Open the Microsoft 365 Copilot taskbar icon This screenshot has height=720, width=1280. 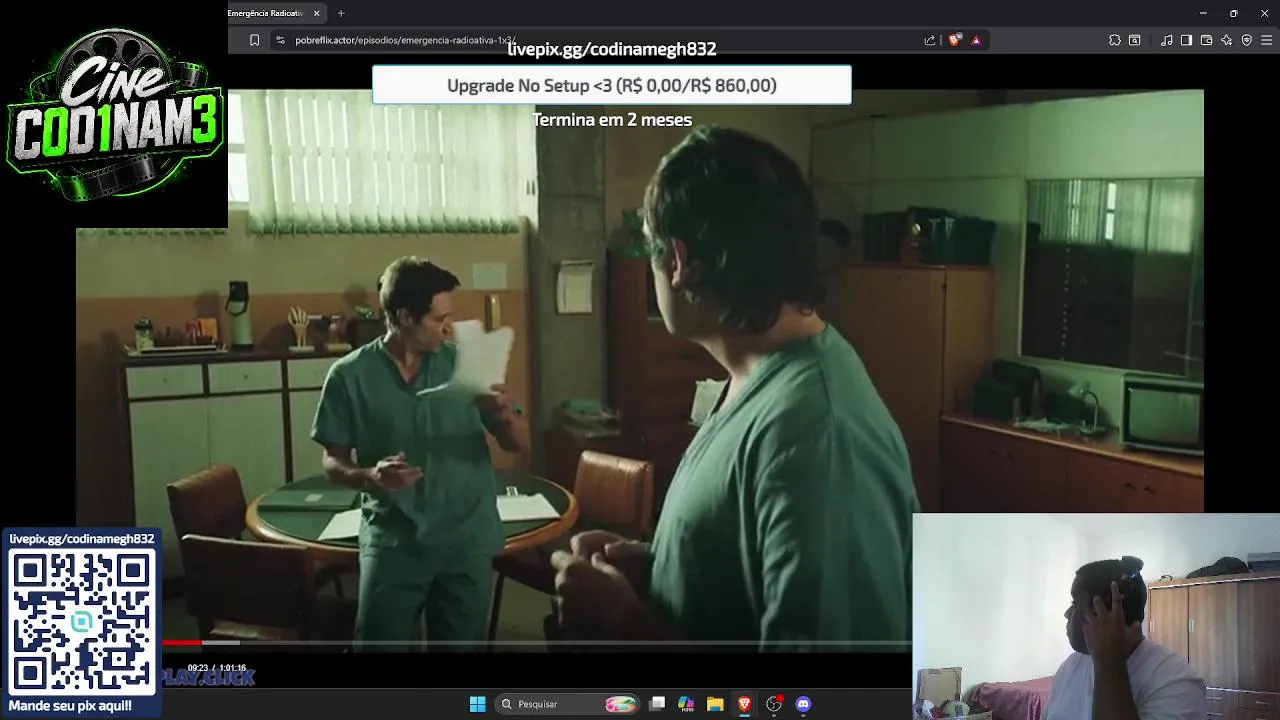click(x=686, y=704)
